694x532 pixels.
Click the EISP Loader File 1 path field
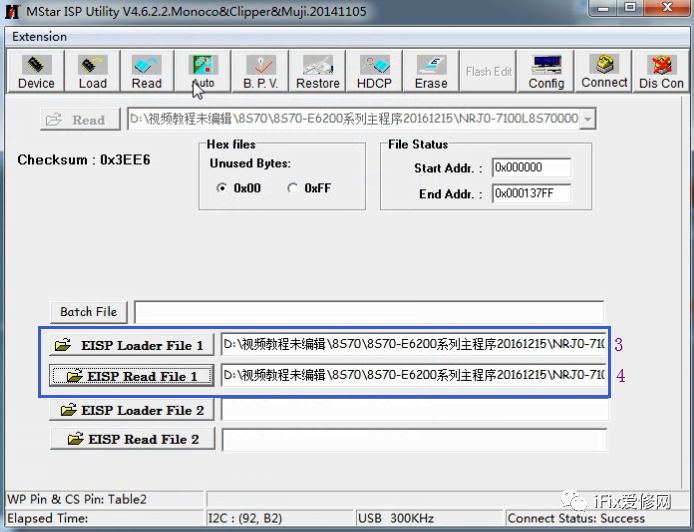(x=413, y=344)
